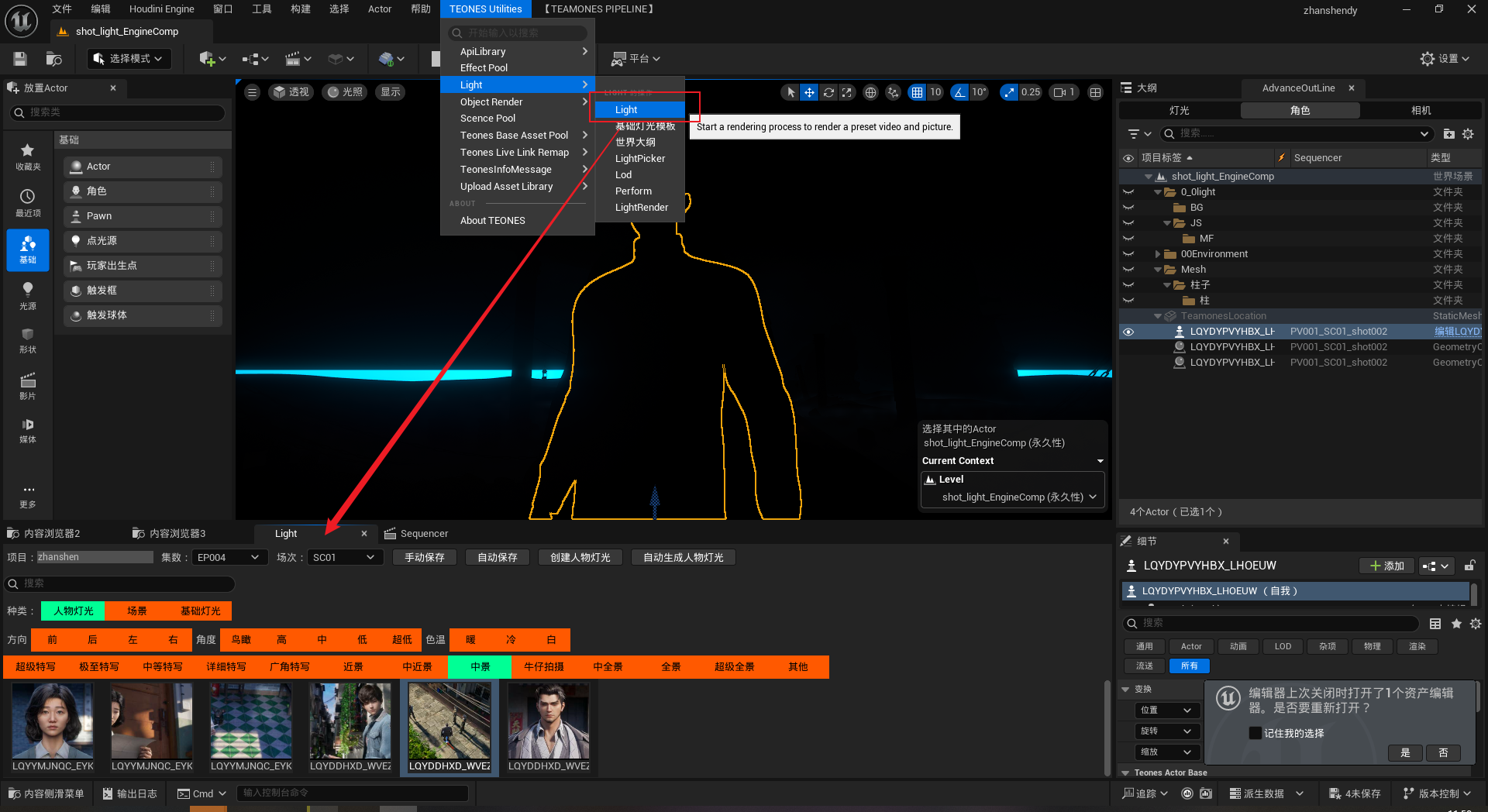Screen dimensions: 1488x812
Task: Switch to the Sequencer tab
Action: tap(423, 534)
